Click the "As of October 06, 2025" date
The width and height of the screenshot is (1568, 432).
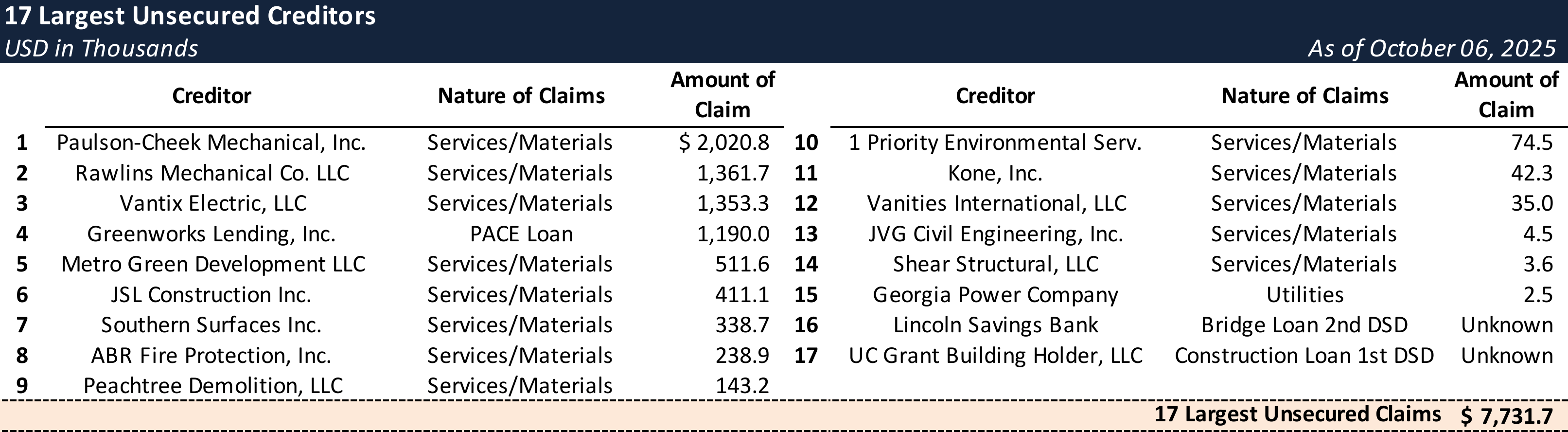pyautogui.click(x=1431, y=49)
